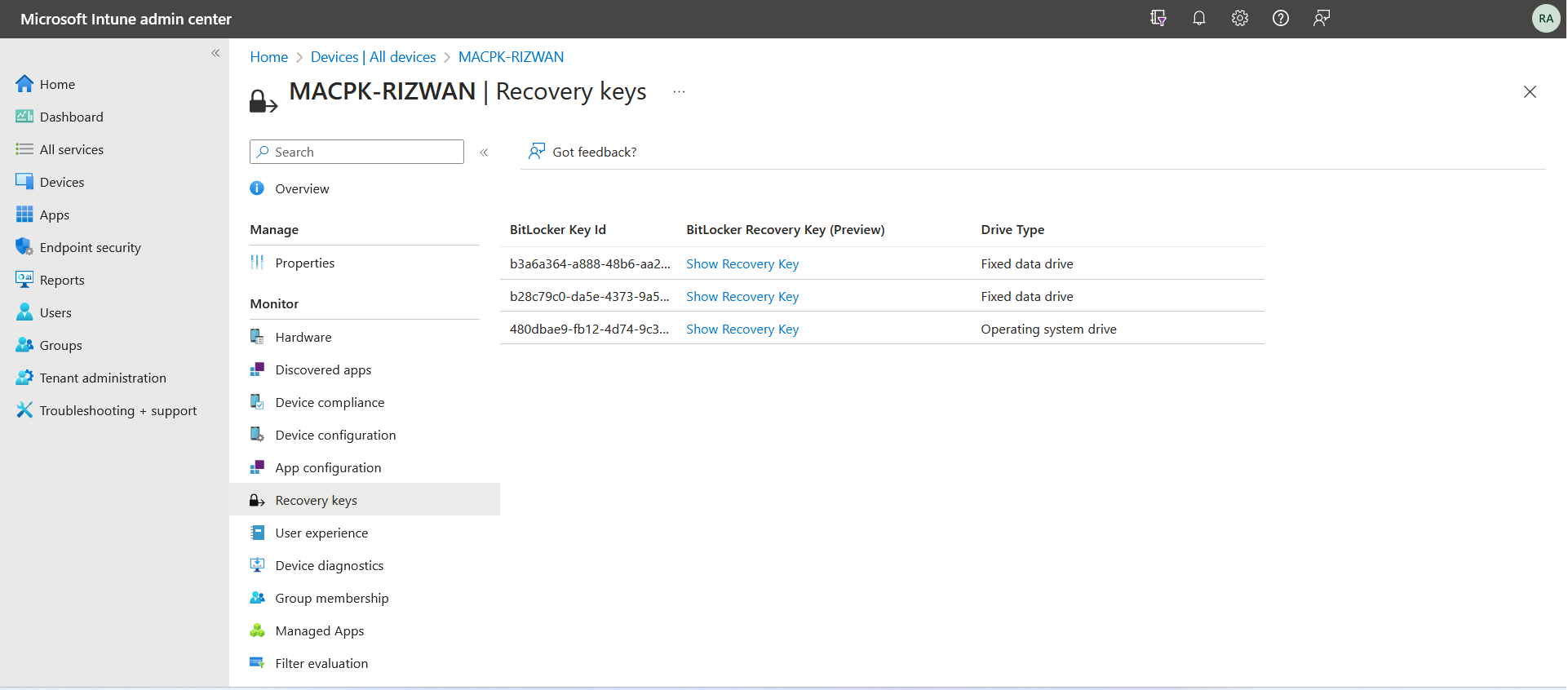Click the Endpoint security shield icon
The width and height of the screenshot is (1568, 690).
pyautogui.click(x=24, y=246)
